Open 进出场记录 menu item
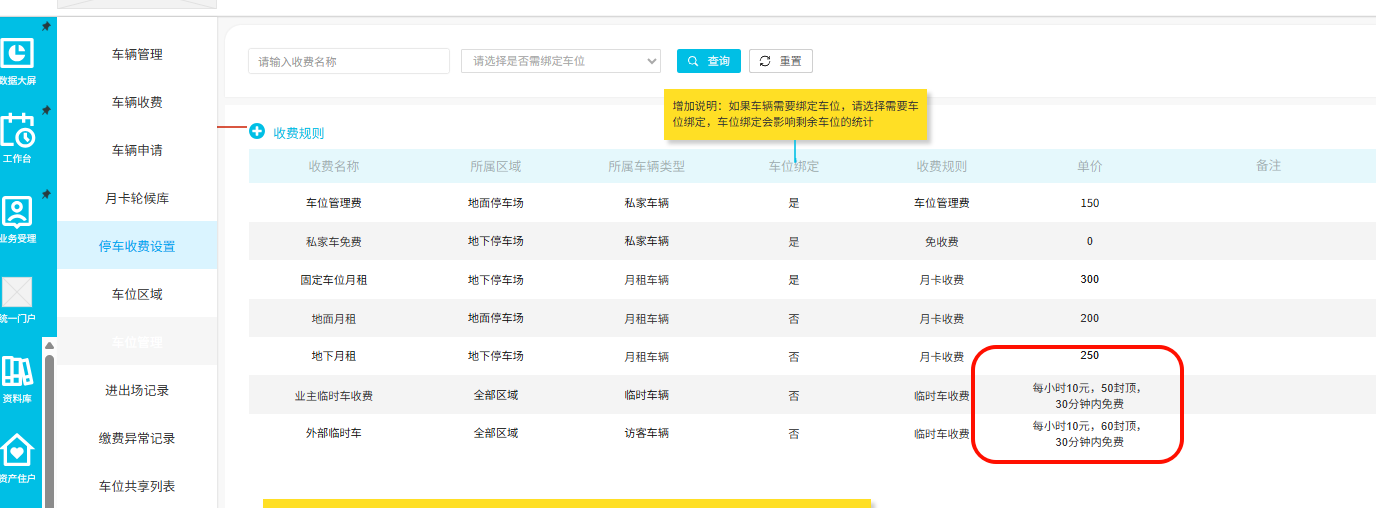Image resolution: width=1376 pixels, height=508 pixels. point(137,390)
